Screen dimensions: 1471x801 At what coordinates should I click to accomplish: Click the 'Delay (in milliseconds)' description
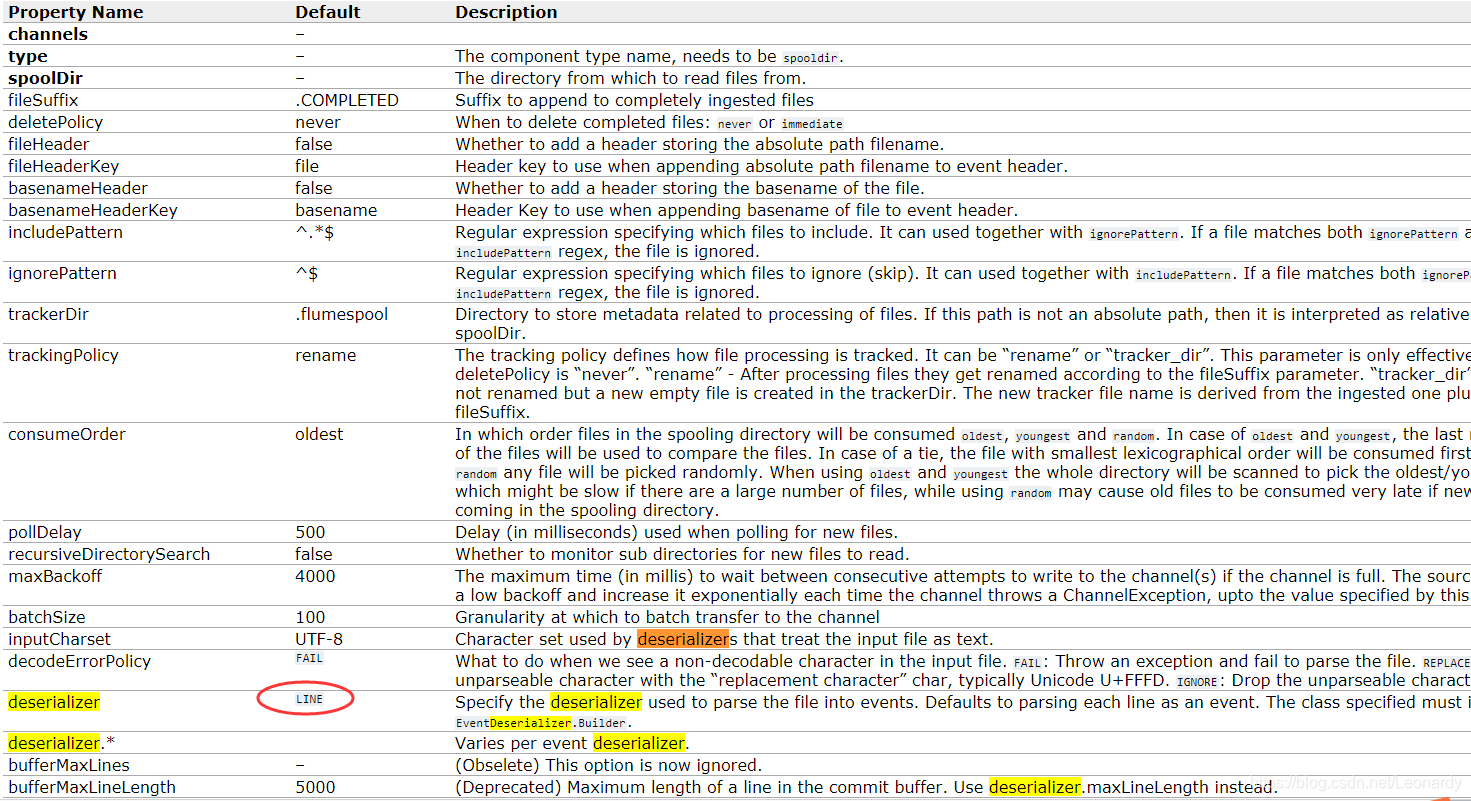click(x=677, y=532)
